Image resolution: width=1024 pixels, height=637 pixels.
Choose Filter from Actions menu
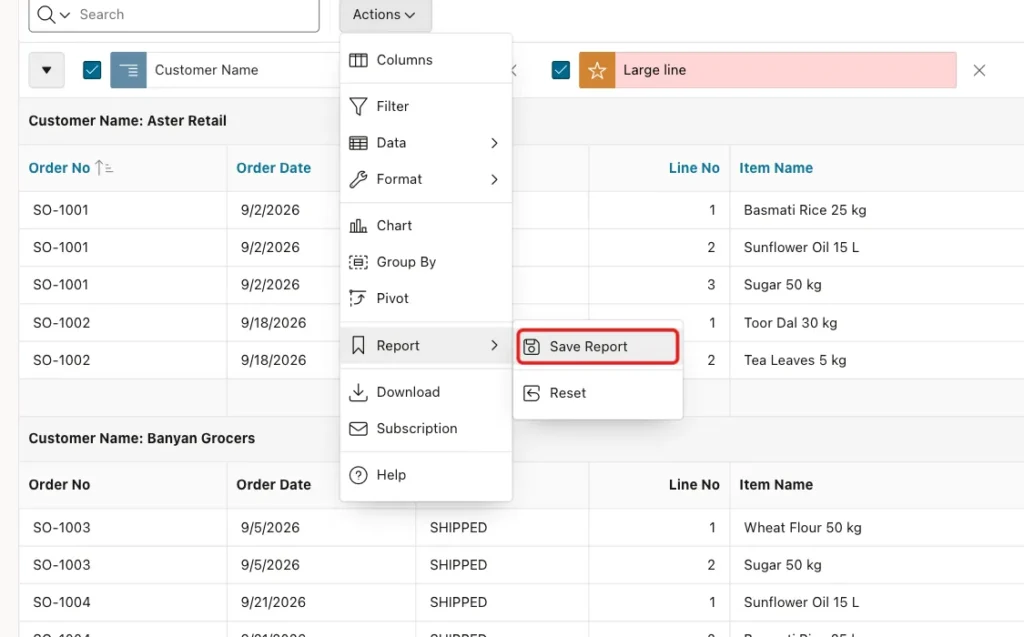tap(426, 106)
